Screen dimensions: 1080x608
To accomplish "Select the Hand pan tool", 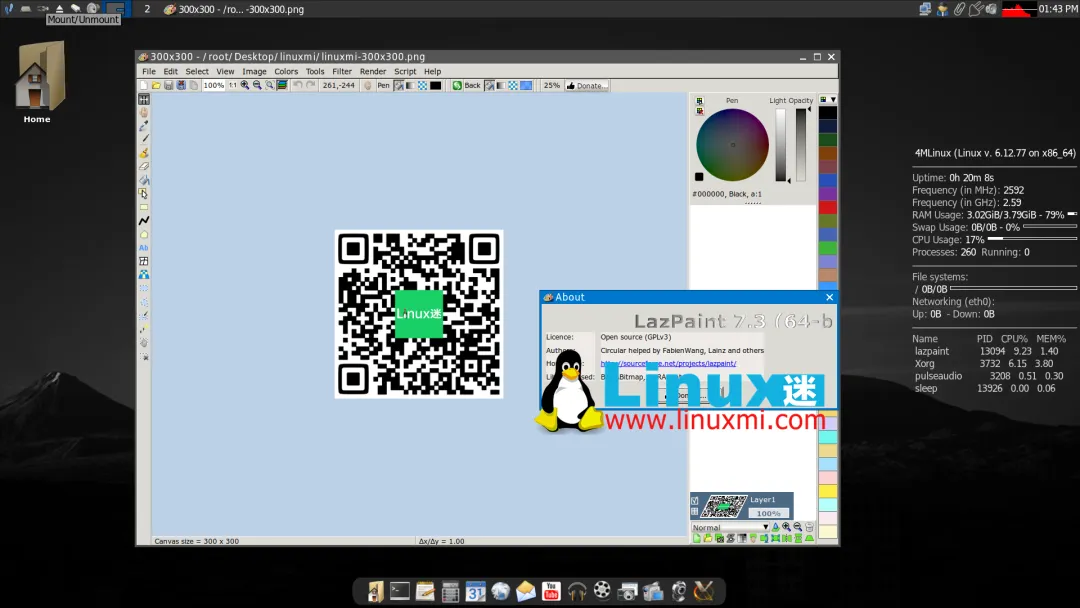I will click(144, 112).
